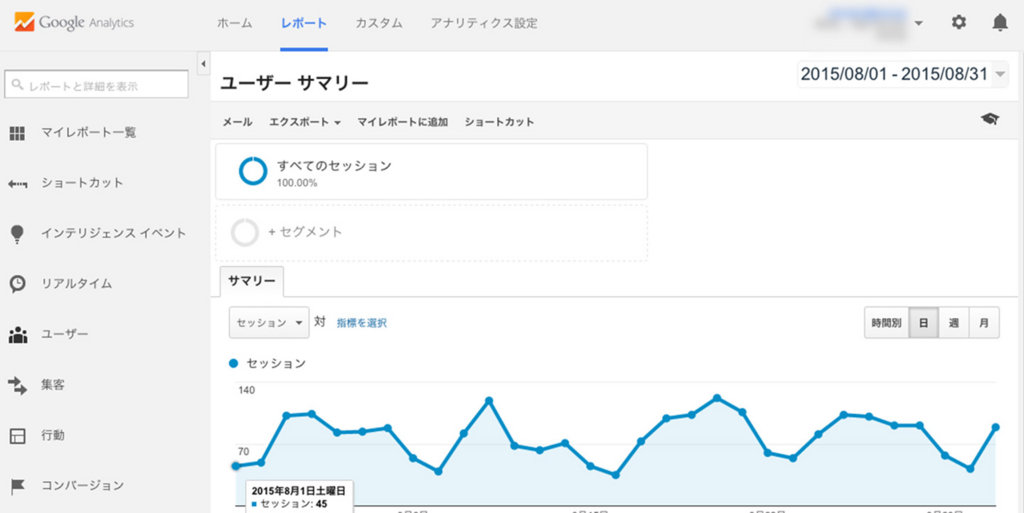1024x513 pixels.
Task: Click the ショートカット sidebar arrow icon
Action: coord(18,183)
